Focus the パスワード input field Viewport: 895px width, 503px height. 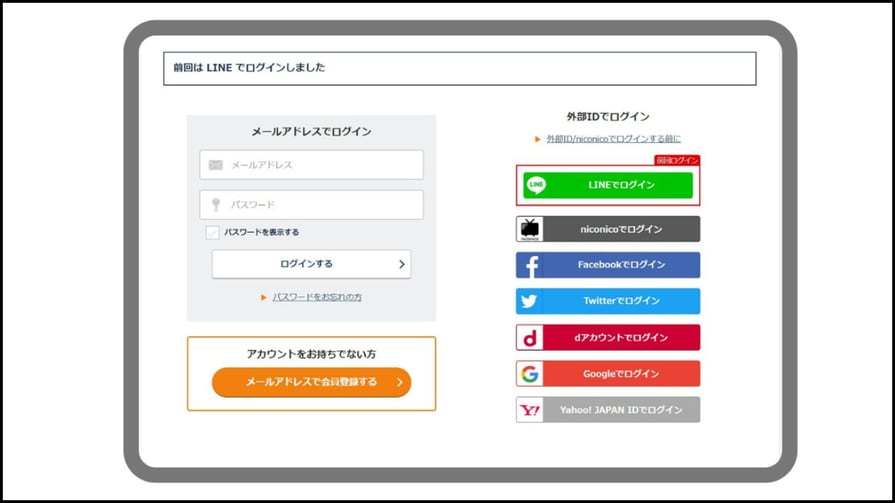312,204
